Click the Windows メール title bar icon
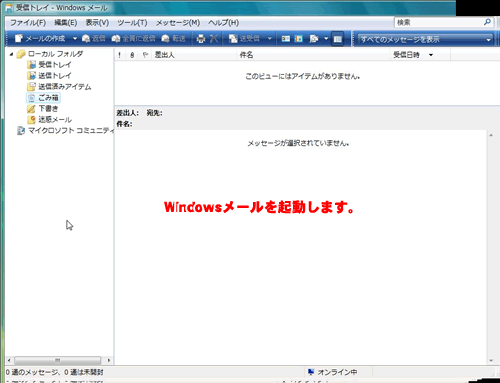Screen dimensions: 500x383 [x=9, y=8]
